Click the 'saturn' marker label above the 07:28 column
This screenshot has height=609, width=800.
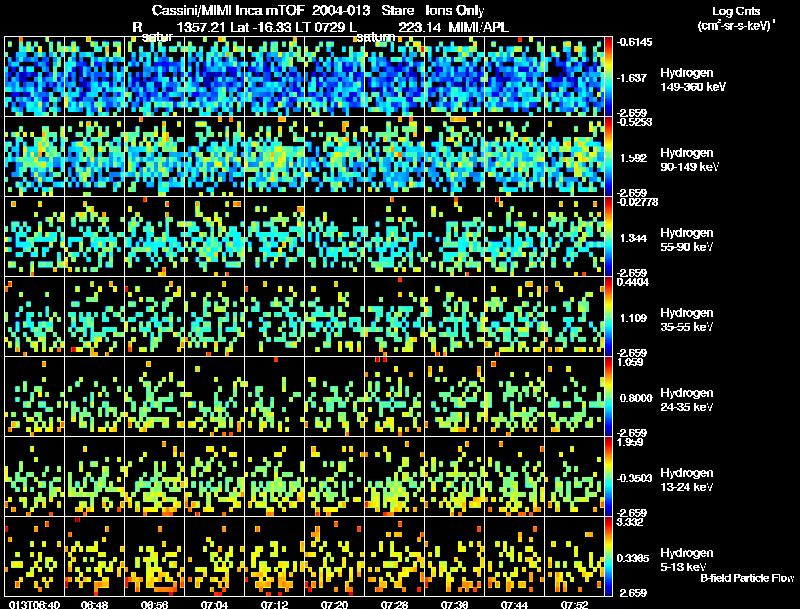(376, 37)
